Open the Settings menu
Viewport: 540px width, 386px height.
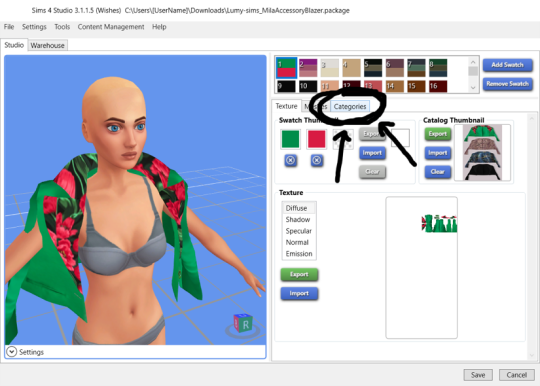pos(34,27)
